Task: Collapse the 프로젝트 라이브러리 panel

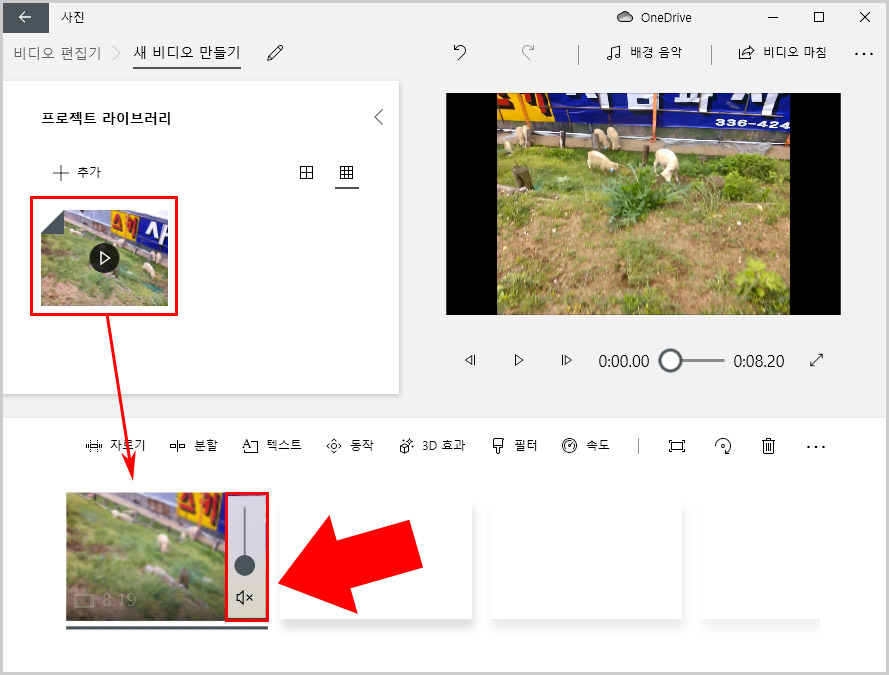Action: click(x=378, y=116)
